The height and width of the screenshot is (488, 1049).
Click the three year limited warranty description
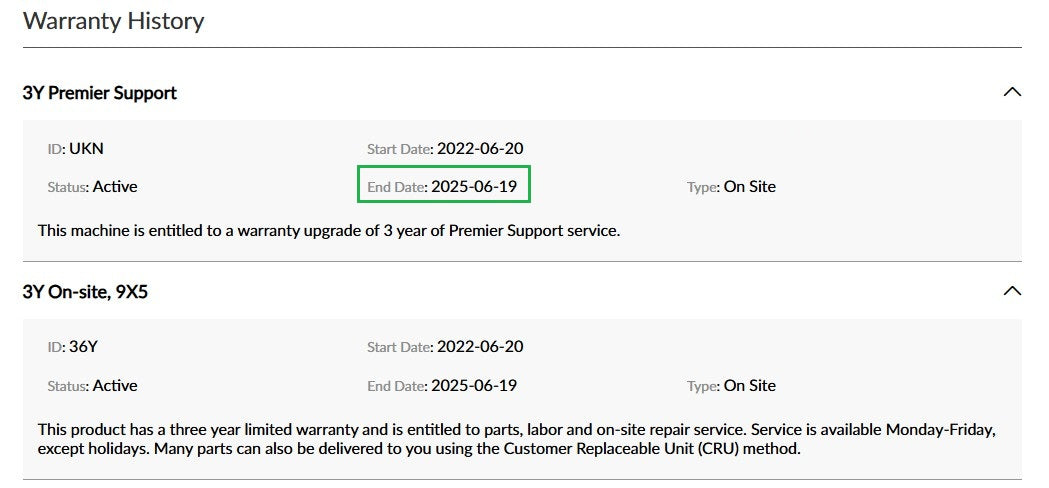[300, 429]
